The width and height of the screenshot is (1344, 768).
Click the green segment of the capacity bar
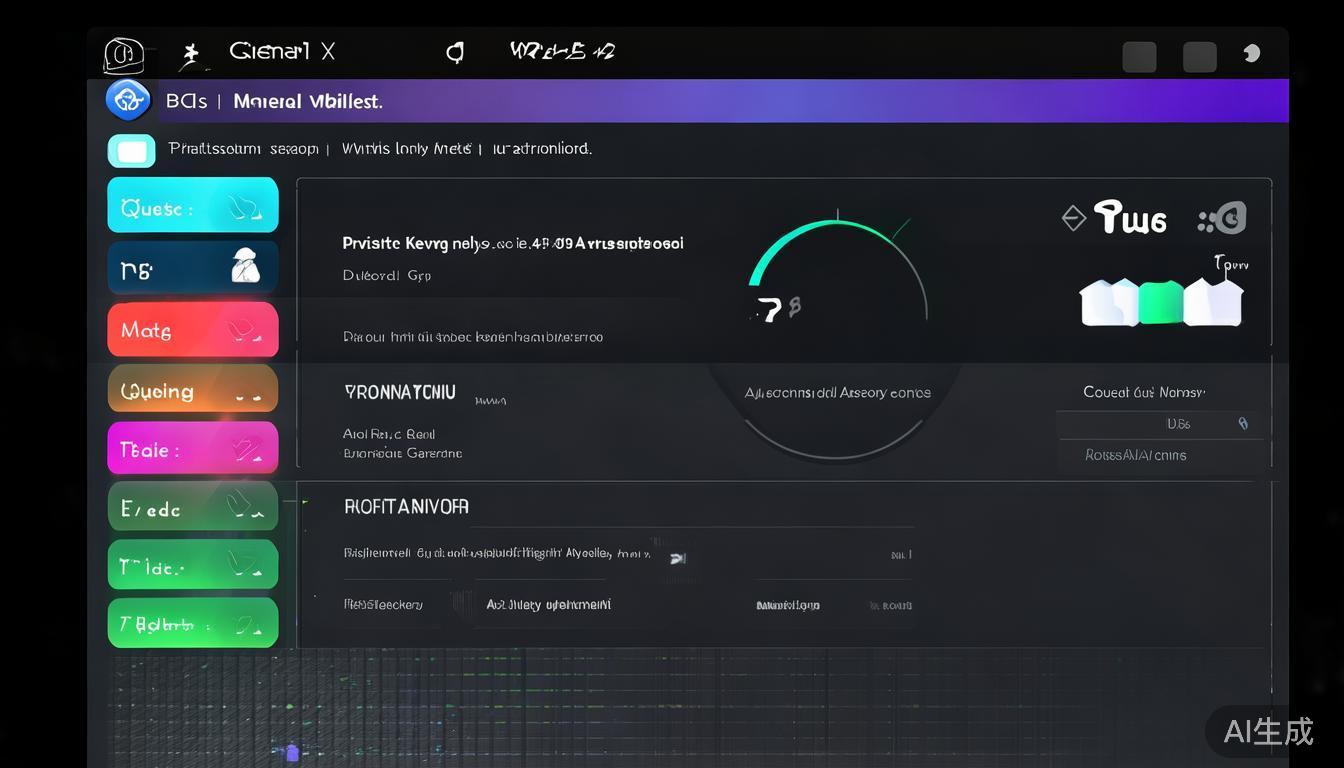click(x=1160, y=300)
